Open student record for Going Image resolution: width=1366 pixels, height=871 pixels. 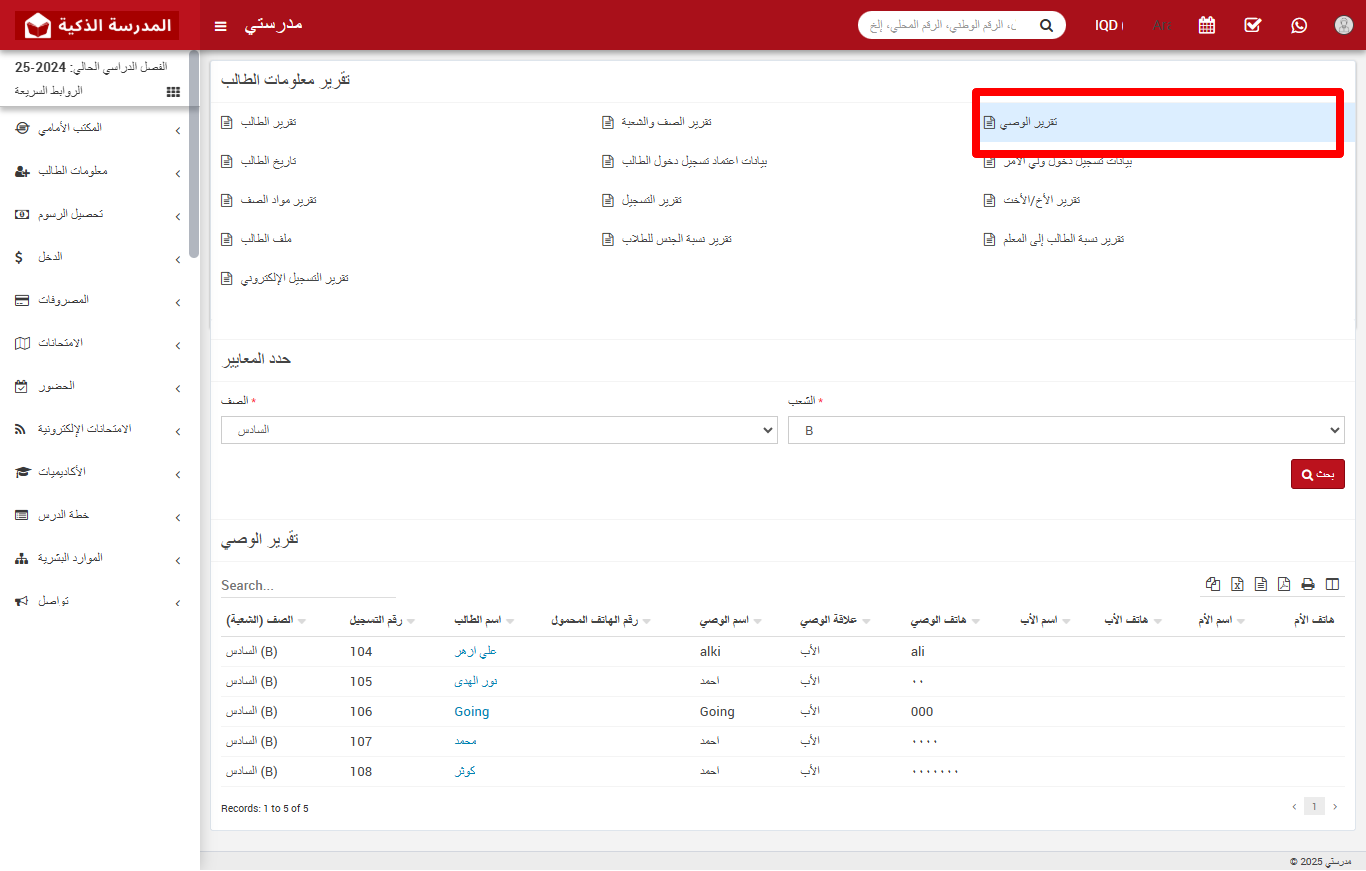point(471,711)
